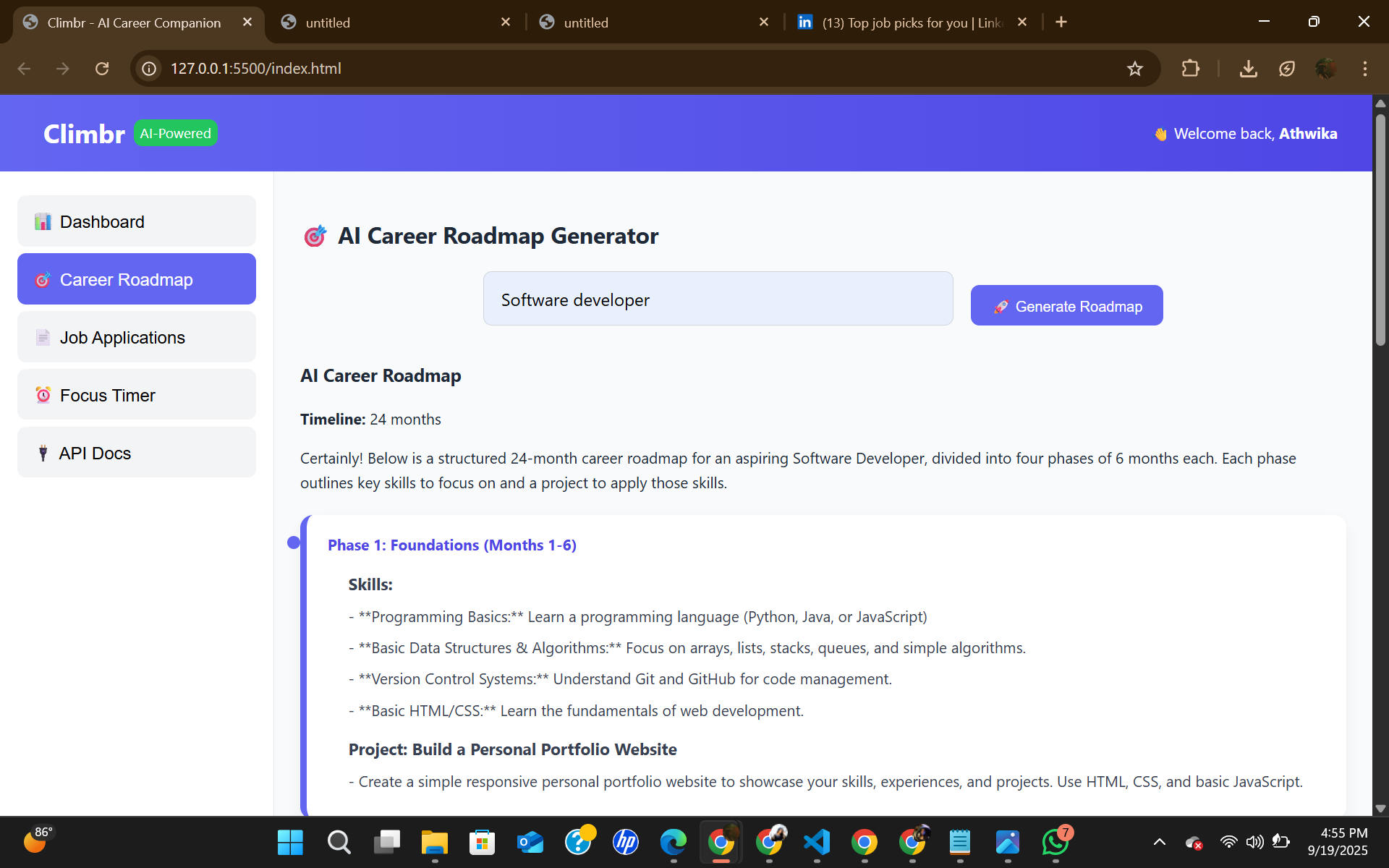Bookmark this page with star icon
1389x868 pixels.
1134,69
